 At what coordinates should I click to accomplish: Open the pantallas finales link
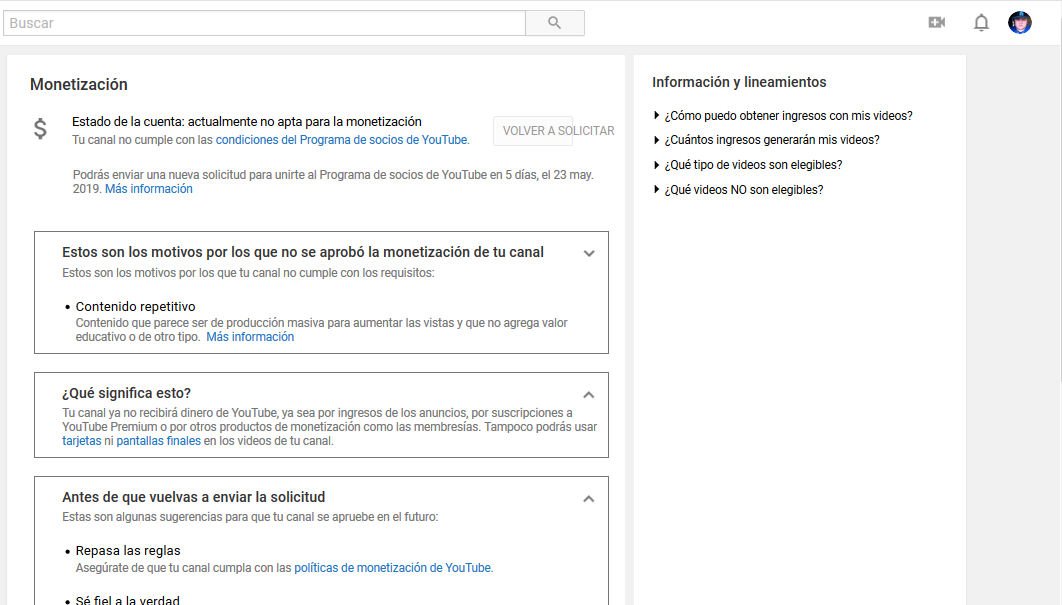(x=158, y=441)
